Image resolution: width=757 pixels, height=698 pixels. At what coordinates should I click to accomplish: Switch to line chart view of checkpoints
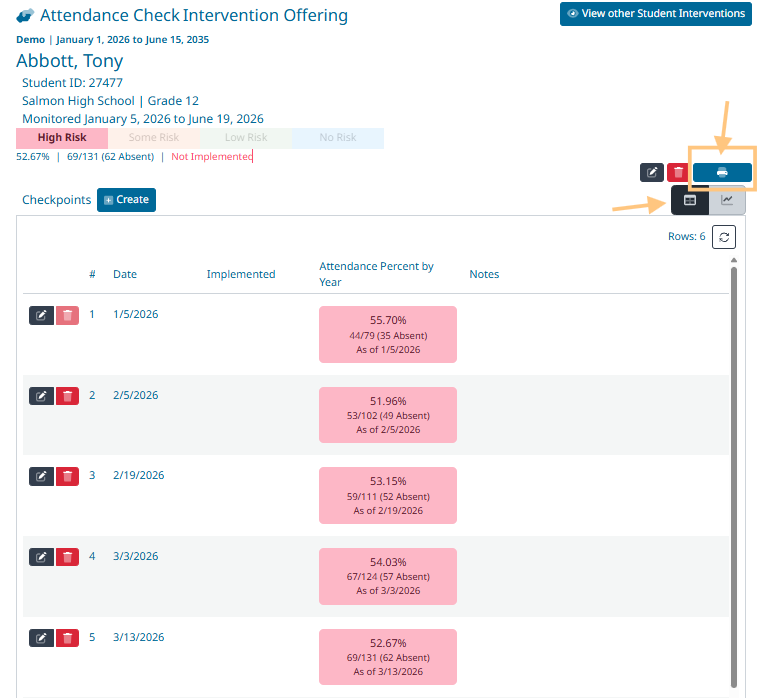(727, 200)
